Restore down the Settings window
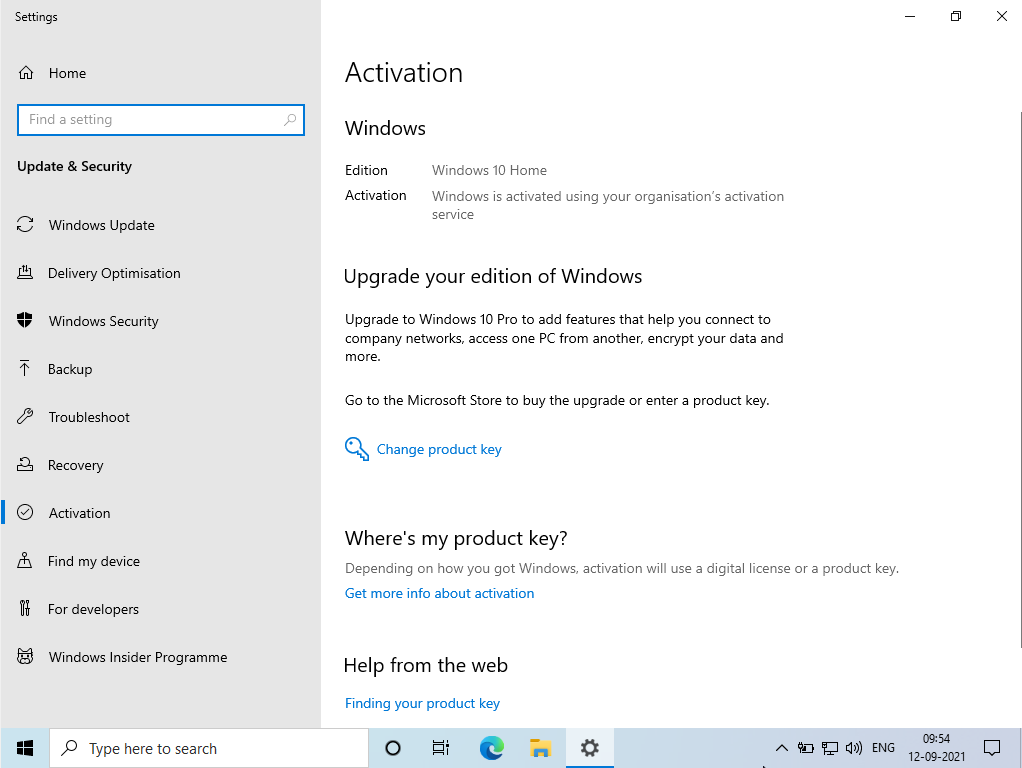The image size is (1022, 768). coord(956,16)
